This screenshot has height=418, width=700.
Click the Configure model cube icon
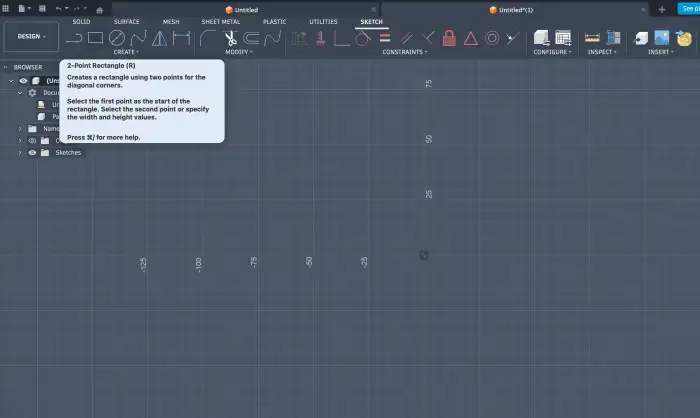pos(542,38)
